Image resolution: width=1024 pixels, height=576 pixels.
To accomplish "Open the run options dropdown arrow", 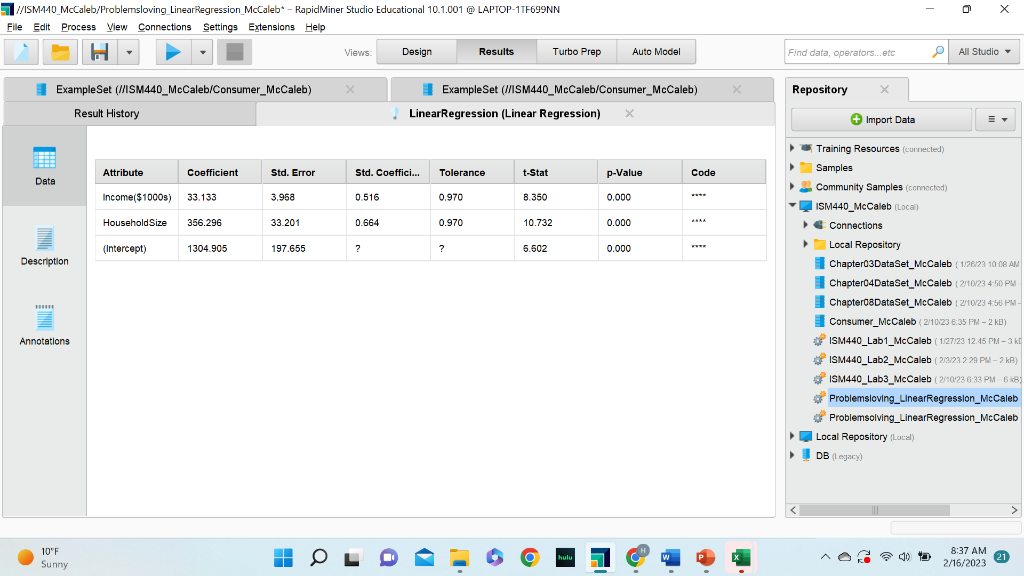I will click(x=203, y=52).
